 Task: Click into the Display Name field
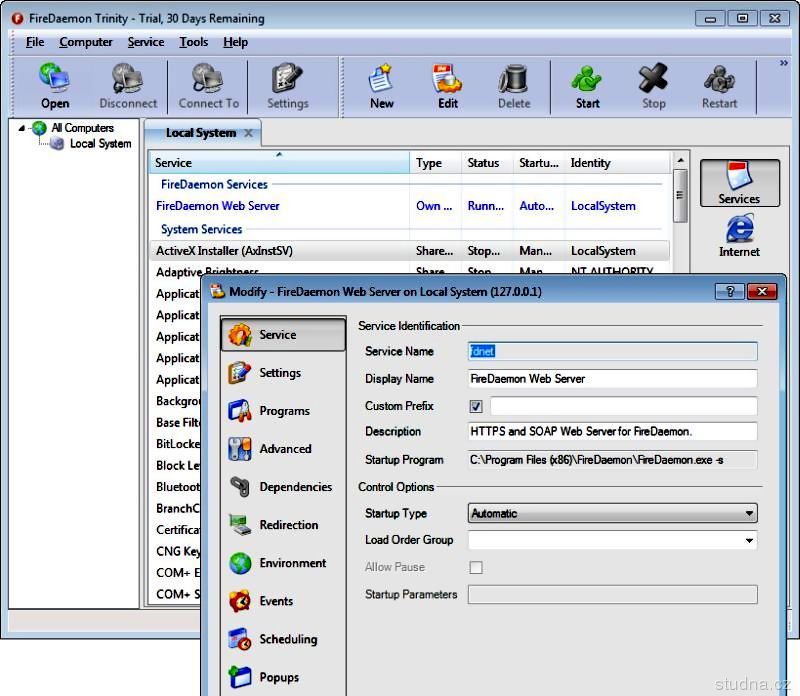coord(612,379)
